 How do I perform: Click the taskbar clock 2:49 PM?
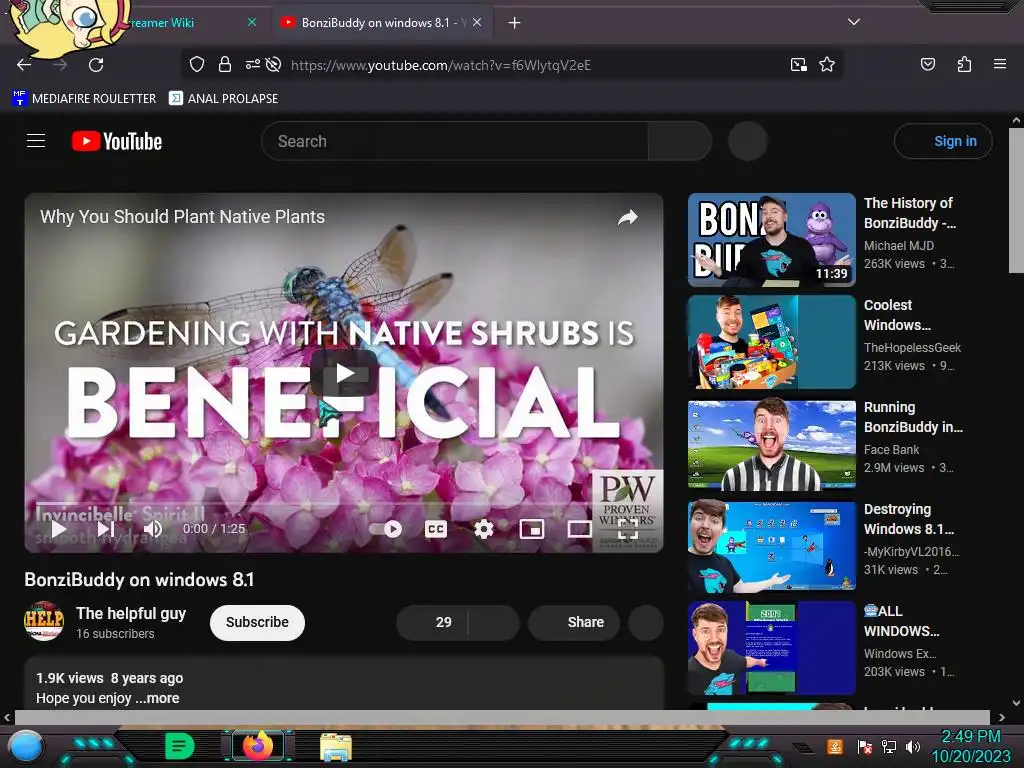click(970, 737)
